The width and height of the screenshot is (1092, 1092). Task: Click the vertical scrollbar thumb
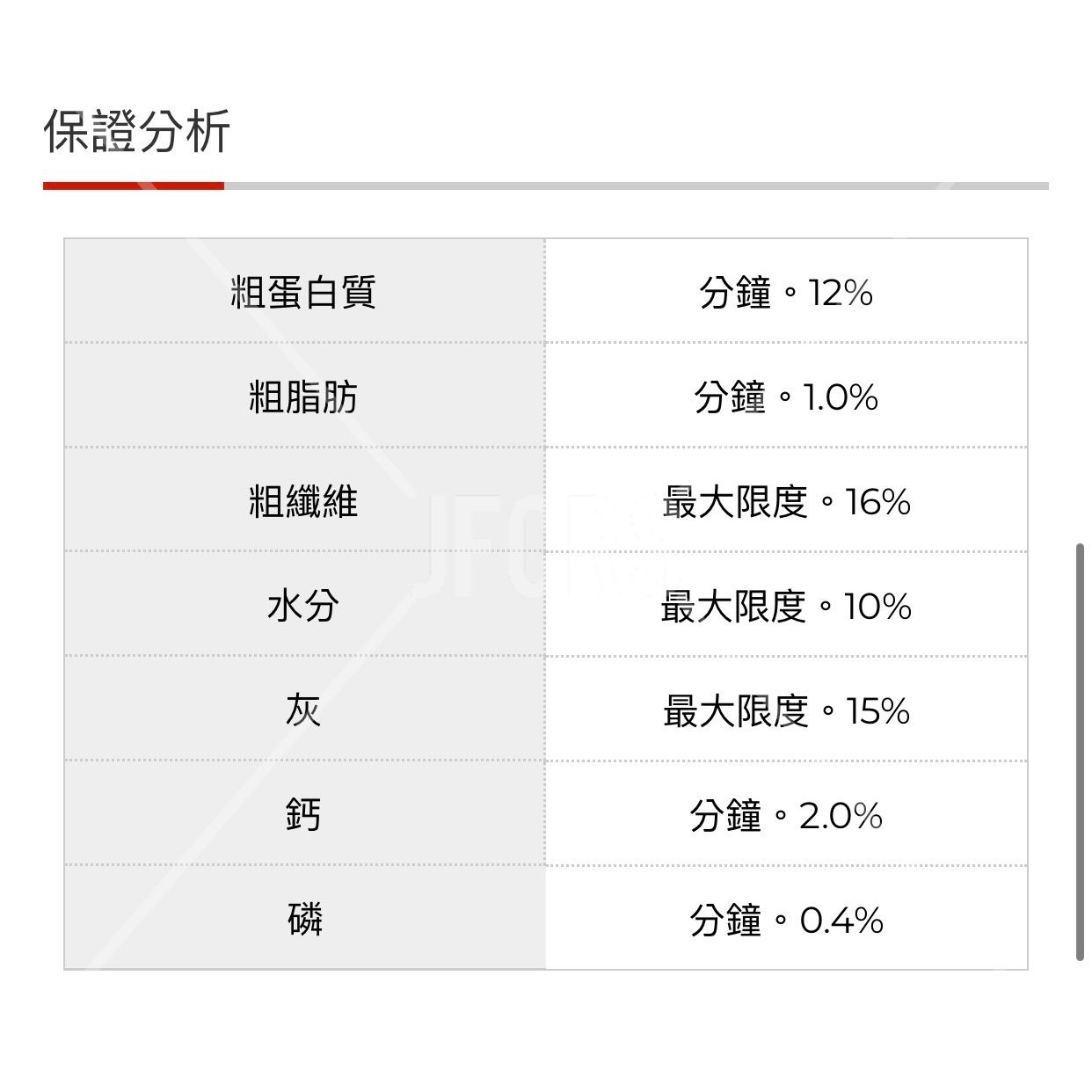click(x=1080, y=753)
